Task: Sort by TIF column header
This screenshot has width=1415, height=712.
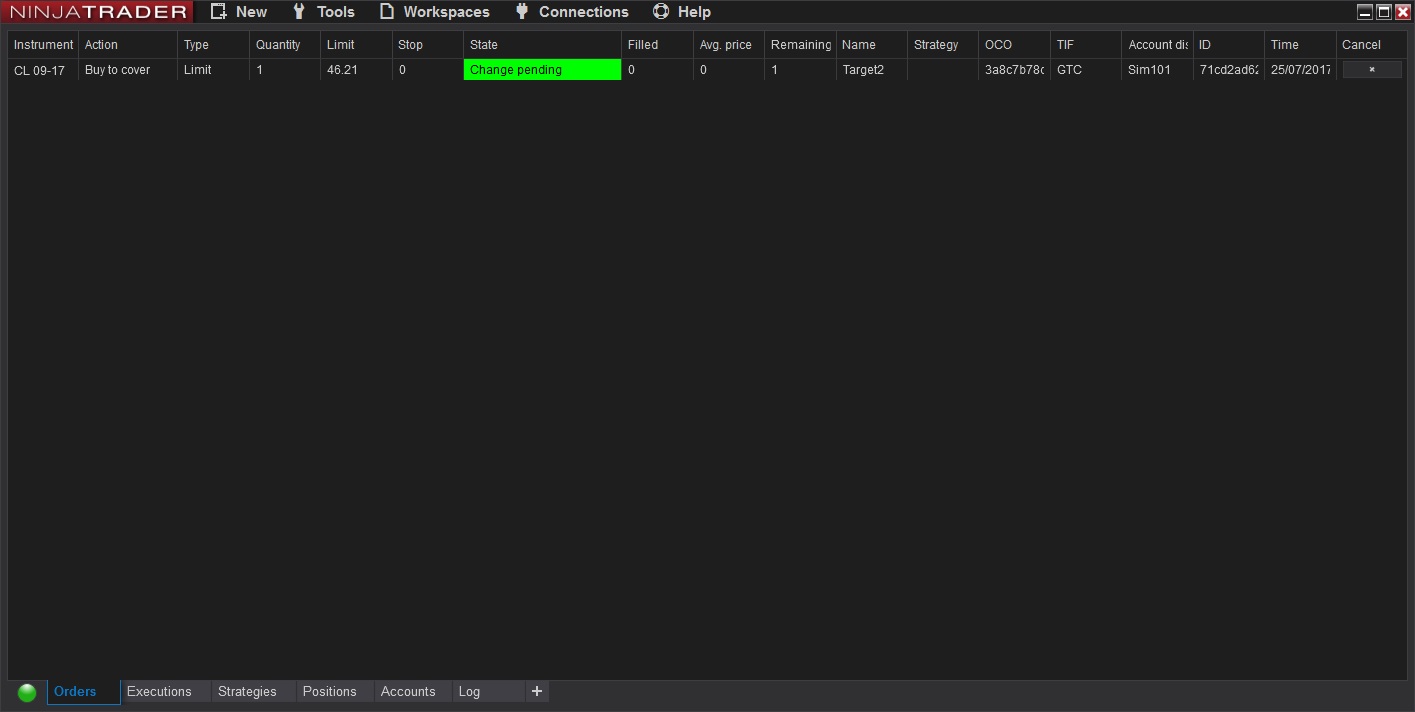Action: tap(1086, 45)
